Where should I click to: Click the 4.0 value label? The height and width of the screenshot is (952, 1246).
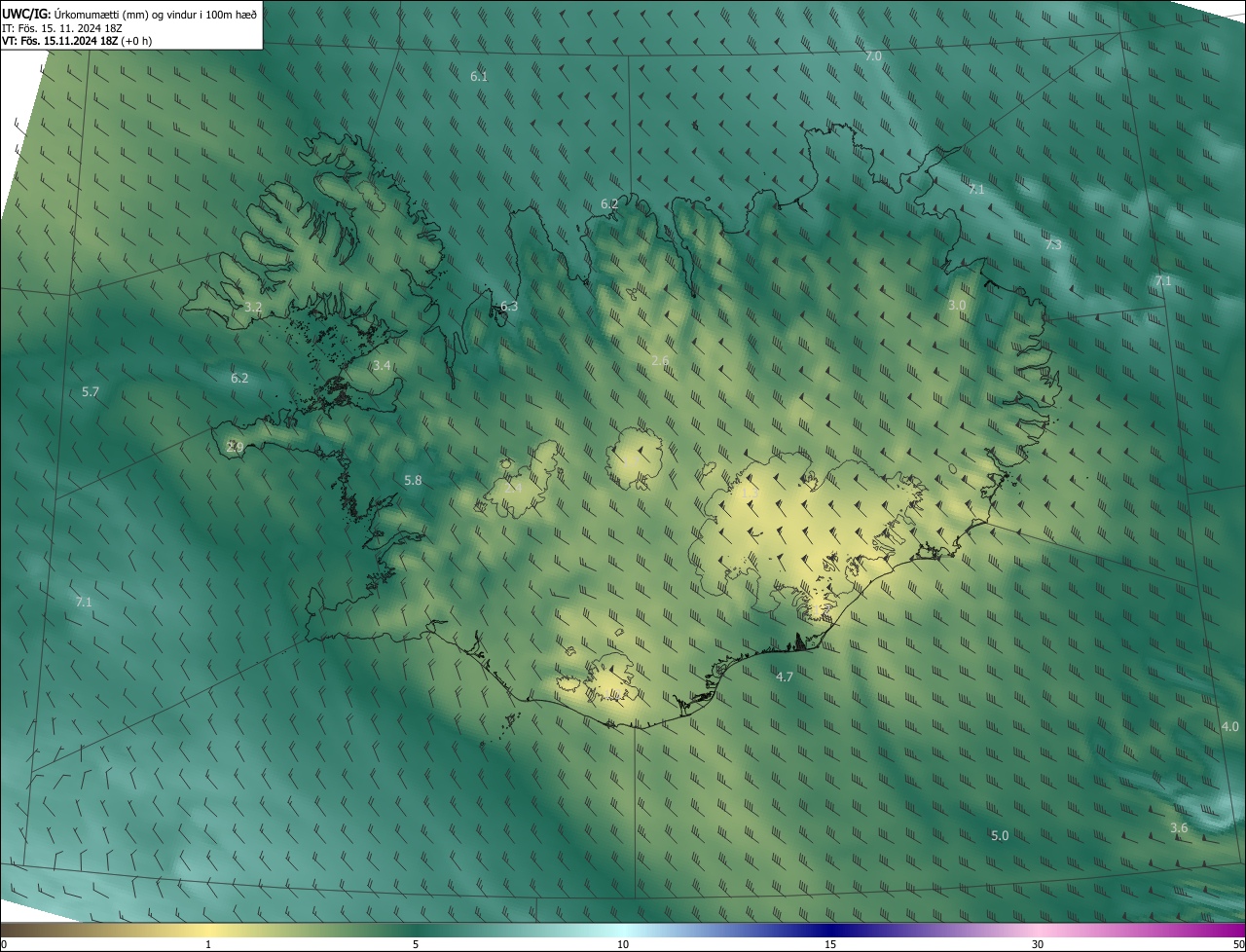pyautogui.click(x=1230, y=727)
